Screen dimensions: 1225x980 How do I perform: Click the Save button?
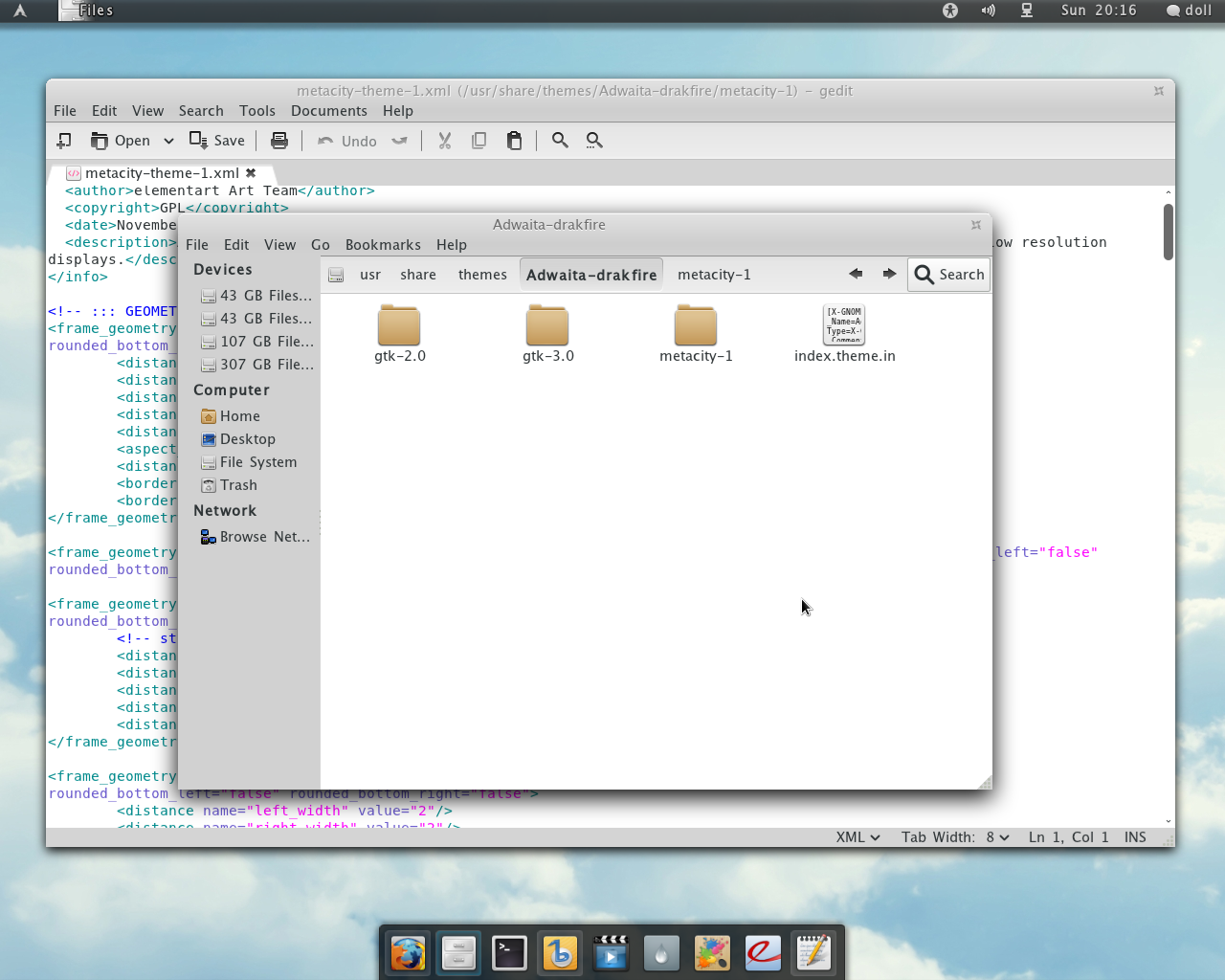[x=217, y=141]
